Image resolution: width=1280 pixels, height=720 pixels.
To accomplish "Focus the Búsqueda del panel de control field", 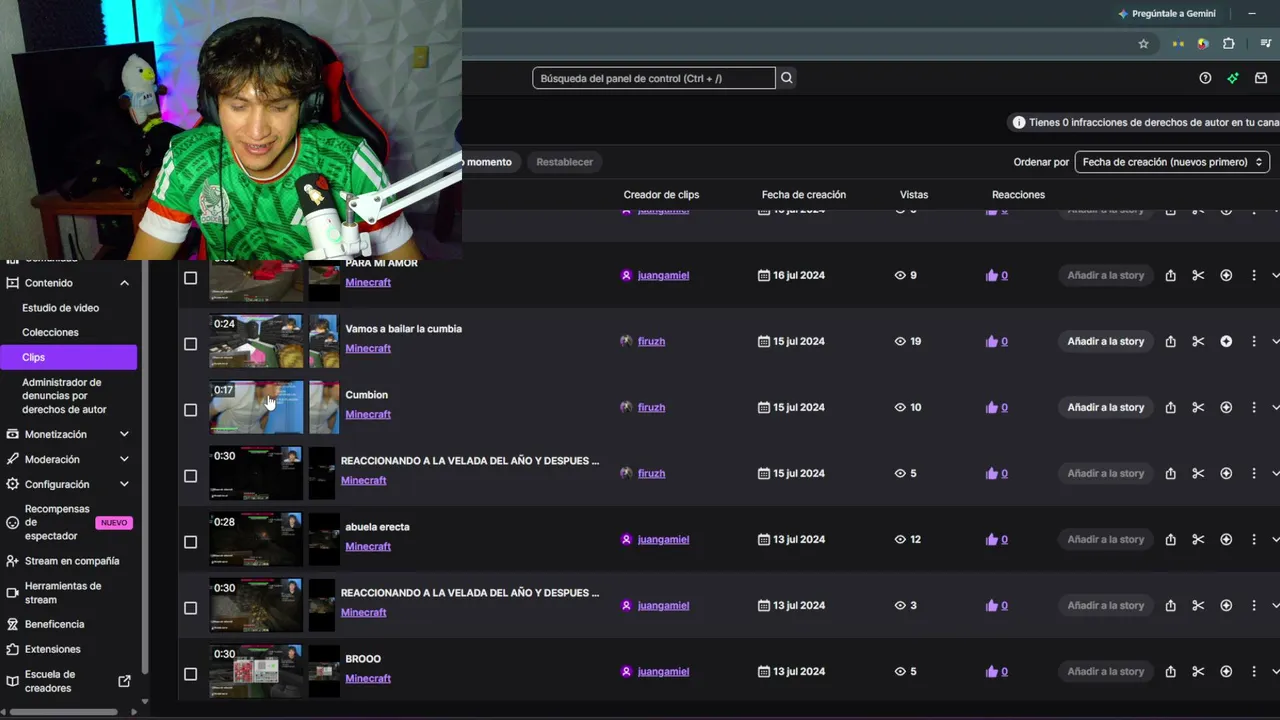I will pyautogui.click(x=654, y=78).
